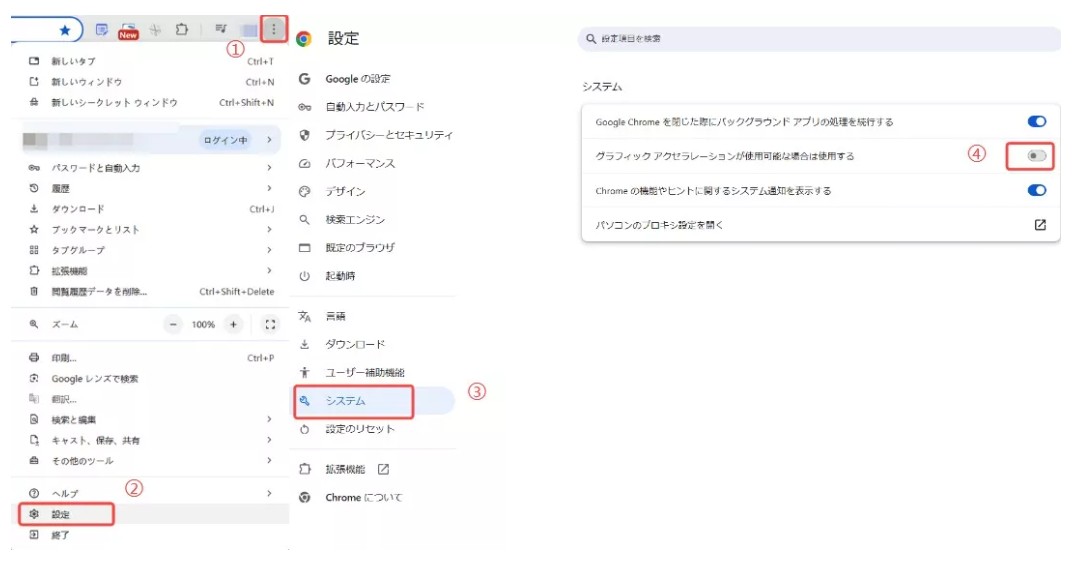Click the Chrome logo beside 設定 title

point(304,39)
